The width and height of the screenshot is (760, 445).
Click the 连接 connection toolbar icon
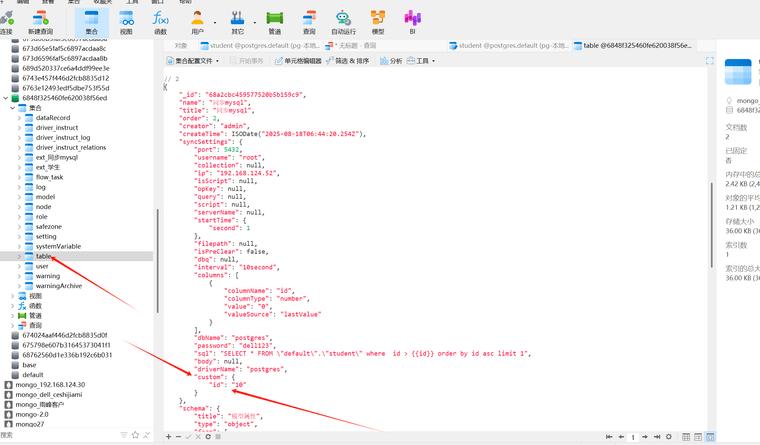point(6,23)
